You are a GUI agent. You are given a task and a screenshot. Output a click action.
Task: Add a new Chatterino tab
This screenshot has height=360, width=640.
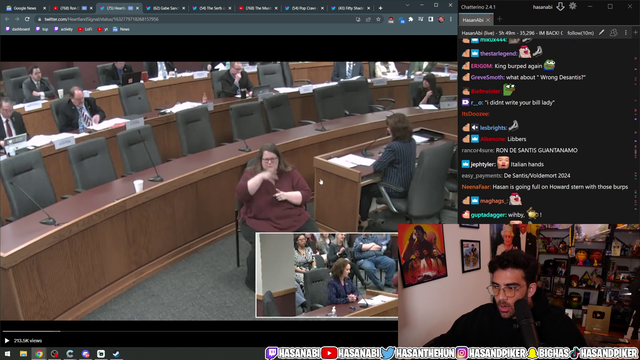499,19
